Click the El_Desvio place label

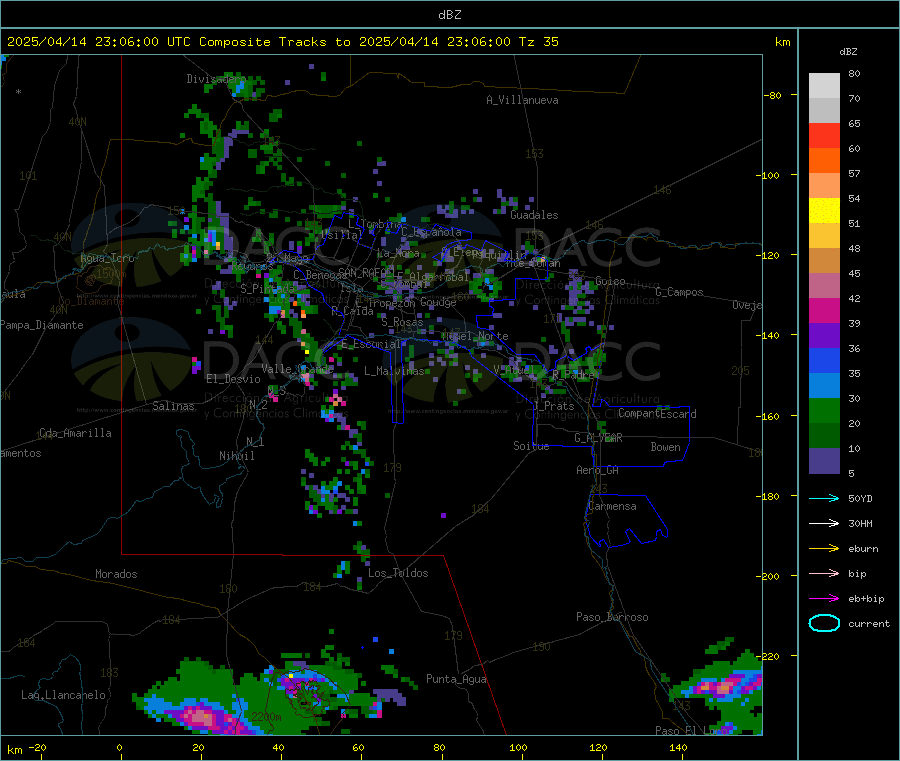(x=233, y=379)
